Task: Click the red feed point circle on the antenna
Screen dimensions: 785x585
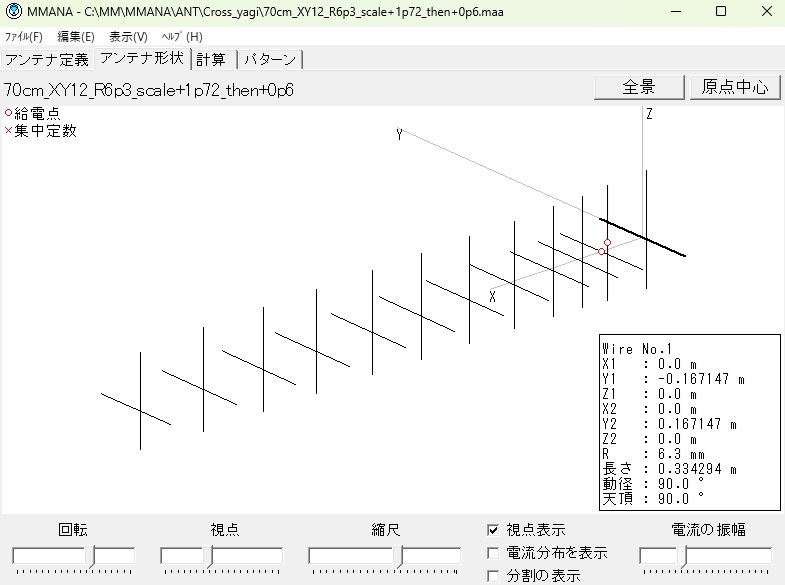Action: pos(607,243)
